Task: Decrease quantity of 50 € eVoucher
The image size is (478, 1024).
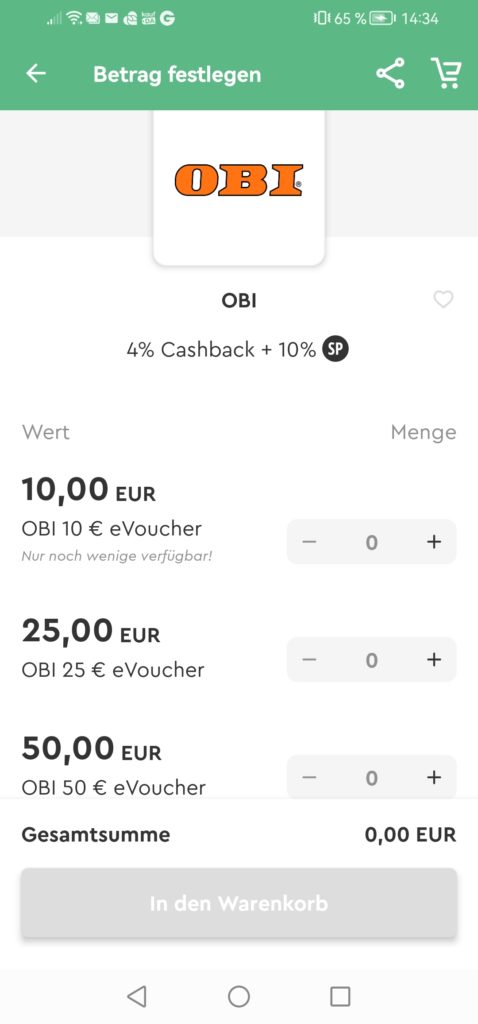Action: point(309,777)
